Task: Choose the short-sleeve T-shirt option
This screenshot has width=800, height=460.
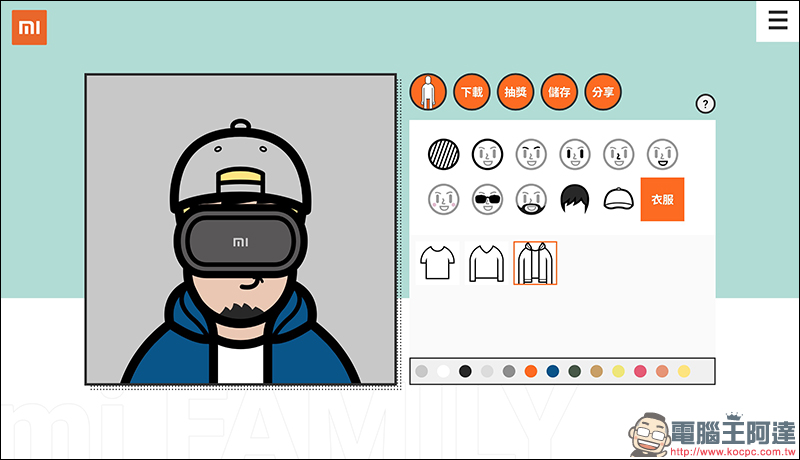Action: click(437, 263)
